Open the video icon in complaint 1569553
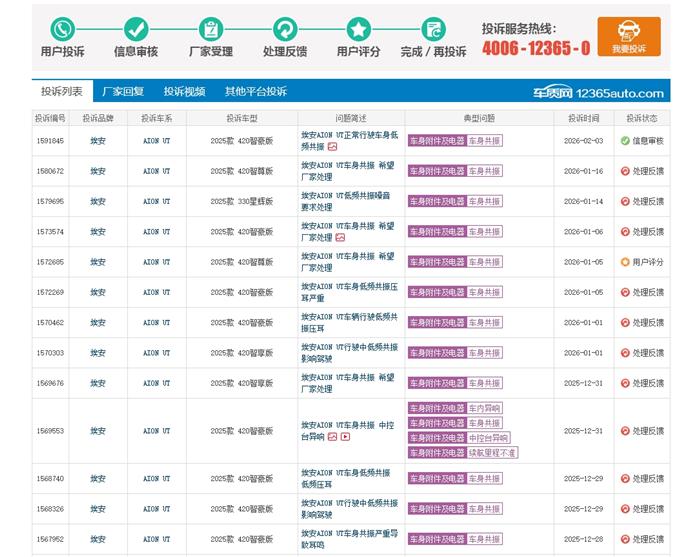Screen dimensions: 700x557 coord(346,437)
